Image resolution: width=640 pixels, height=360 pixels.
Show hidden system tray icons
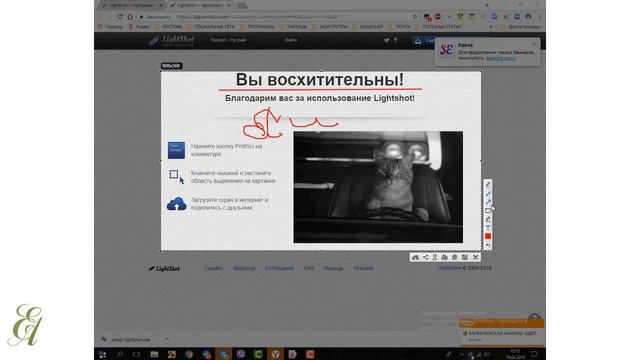point(461,354)
